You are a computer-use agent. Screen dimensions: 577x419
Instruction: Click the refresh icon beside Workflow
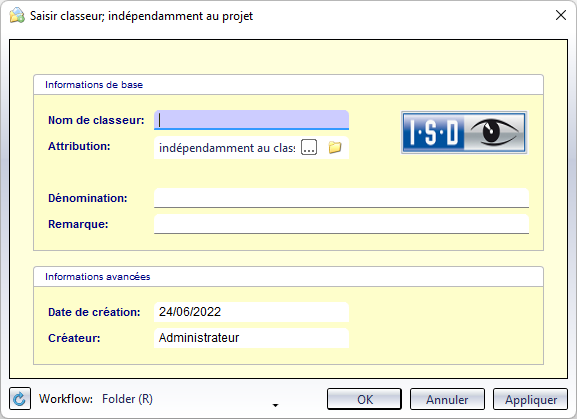(20, 399)
